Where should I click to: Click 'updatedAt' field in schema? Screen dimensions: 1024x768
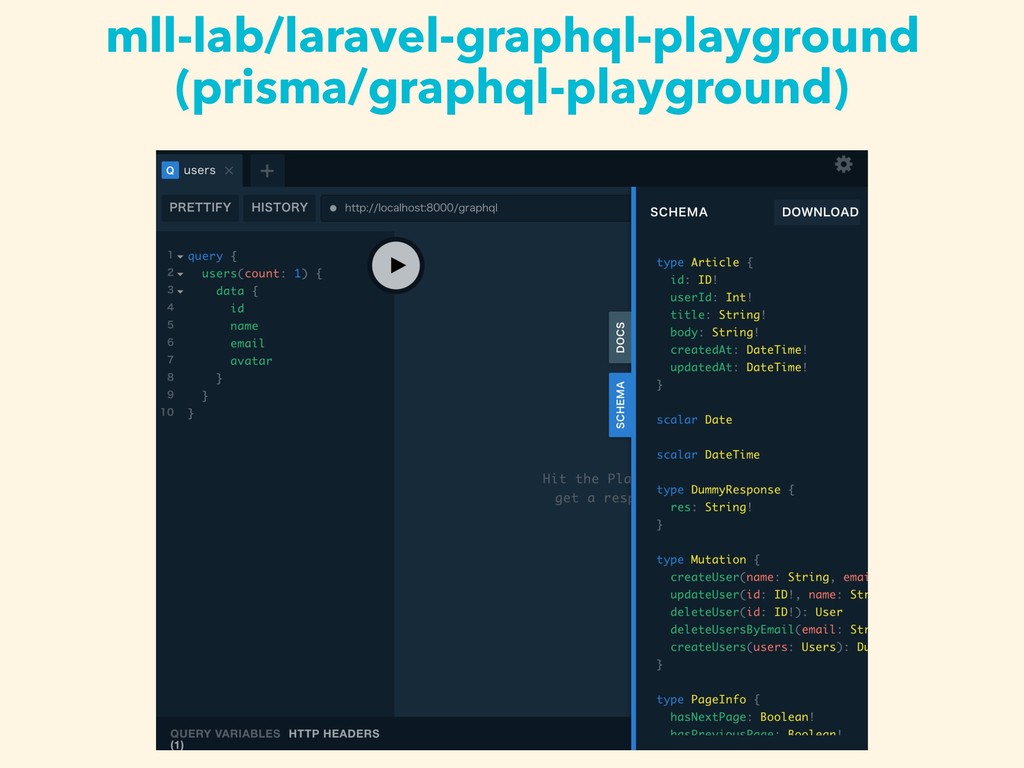point(701,368)
